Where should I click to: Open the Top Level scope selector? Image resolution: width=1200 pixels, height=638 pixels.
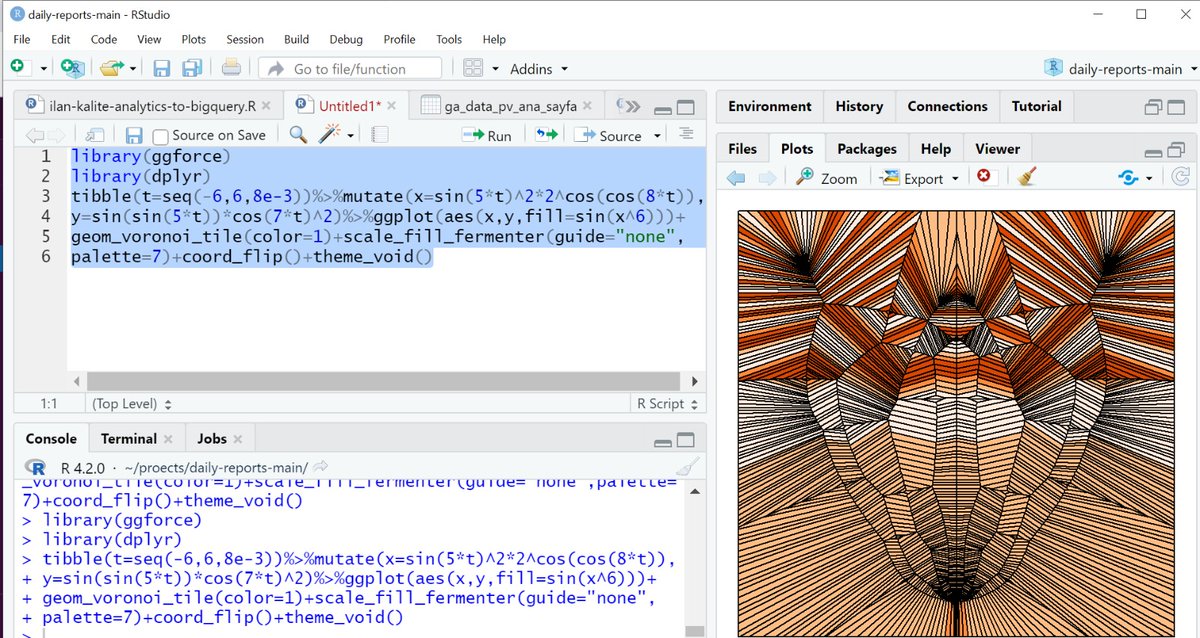(131, 404)
